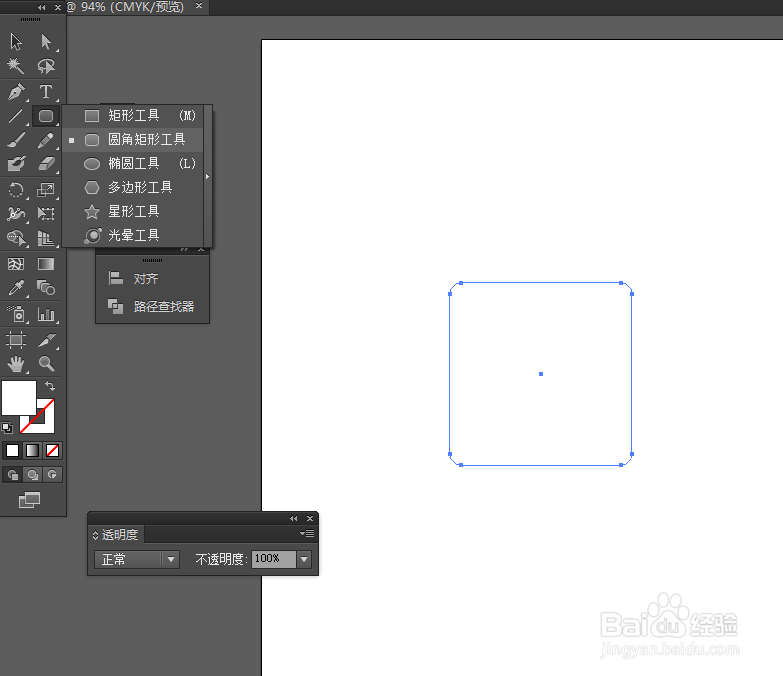Image resolution: width=783 pixels, height=676 pixels.
Task: Select the Symbol Sprayer tool
Action: (16, 315)
